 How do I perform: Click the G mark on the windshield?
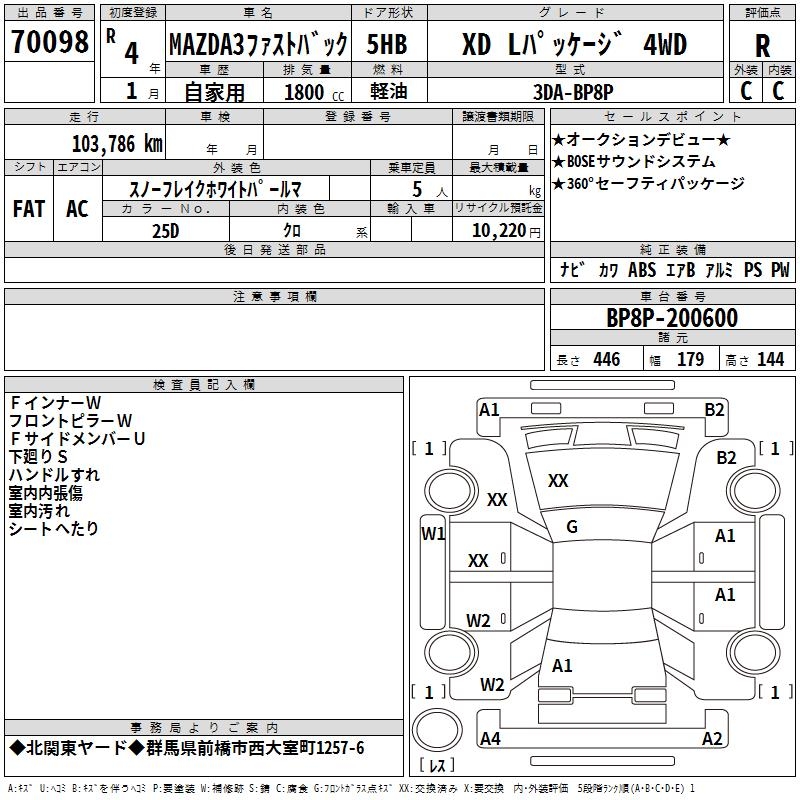pyautogui.click(x=572, y=527)
